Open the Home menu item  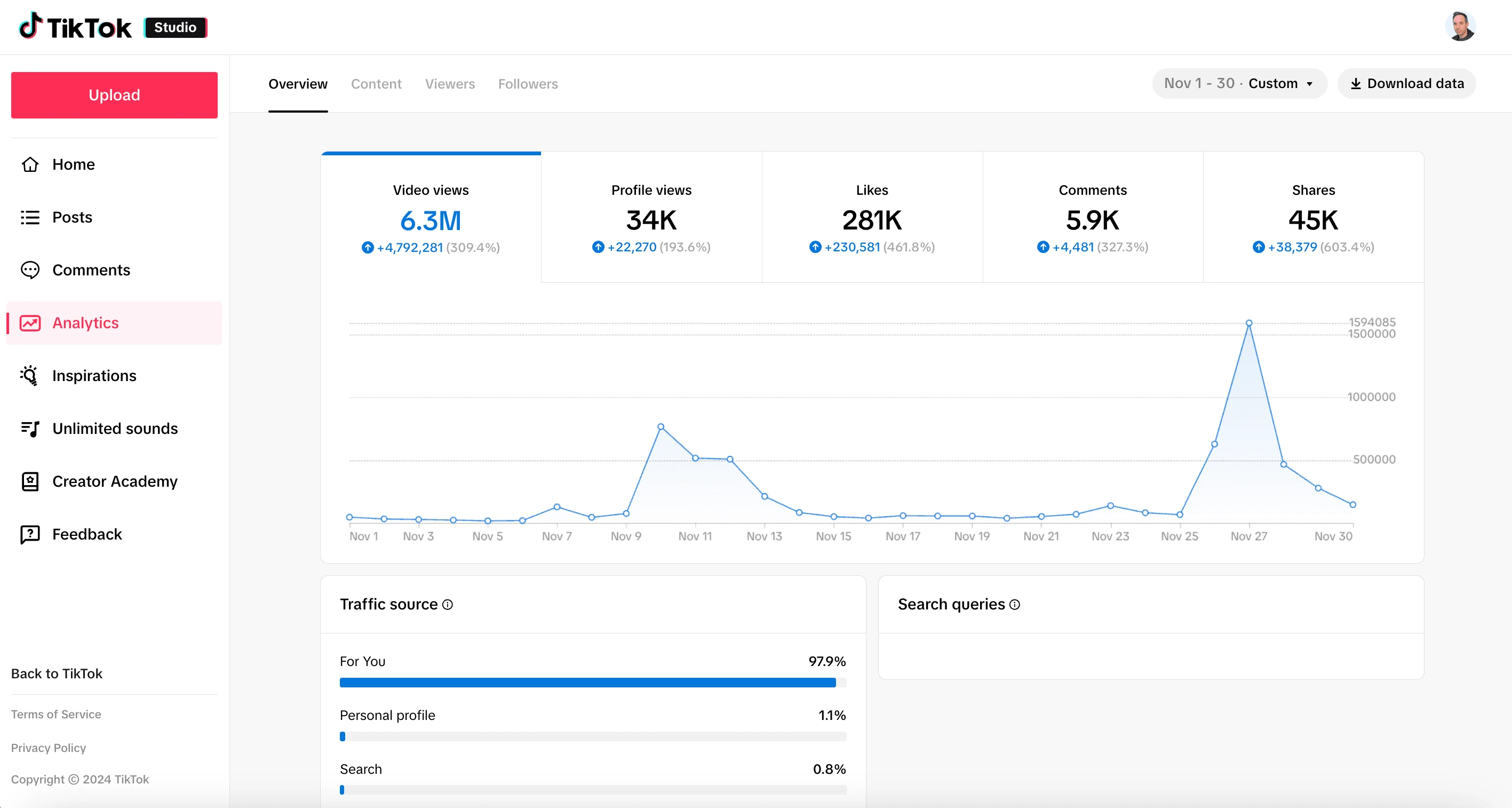click(115, 164)
